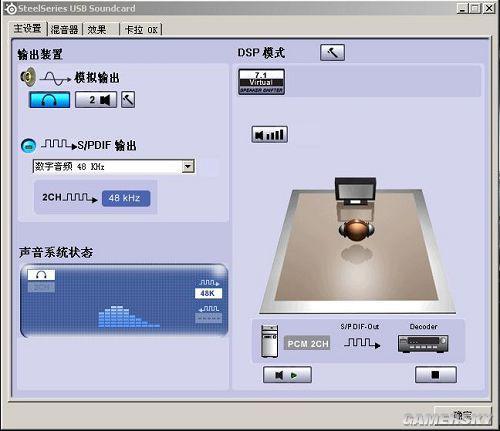Open analog output settings hammer icon

click(128, 99)
